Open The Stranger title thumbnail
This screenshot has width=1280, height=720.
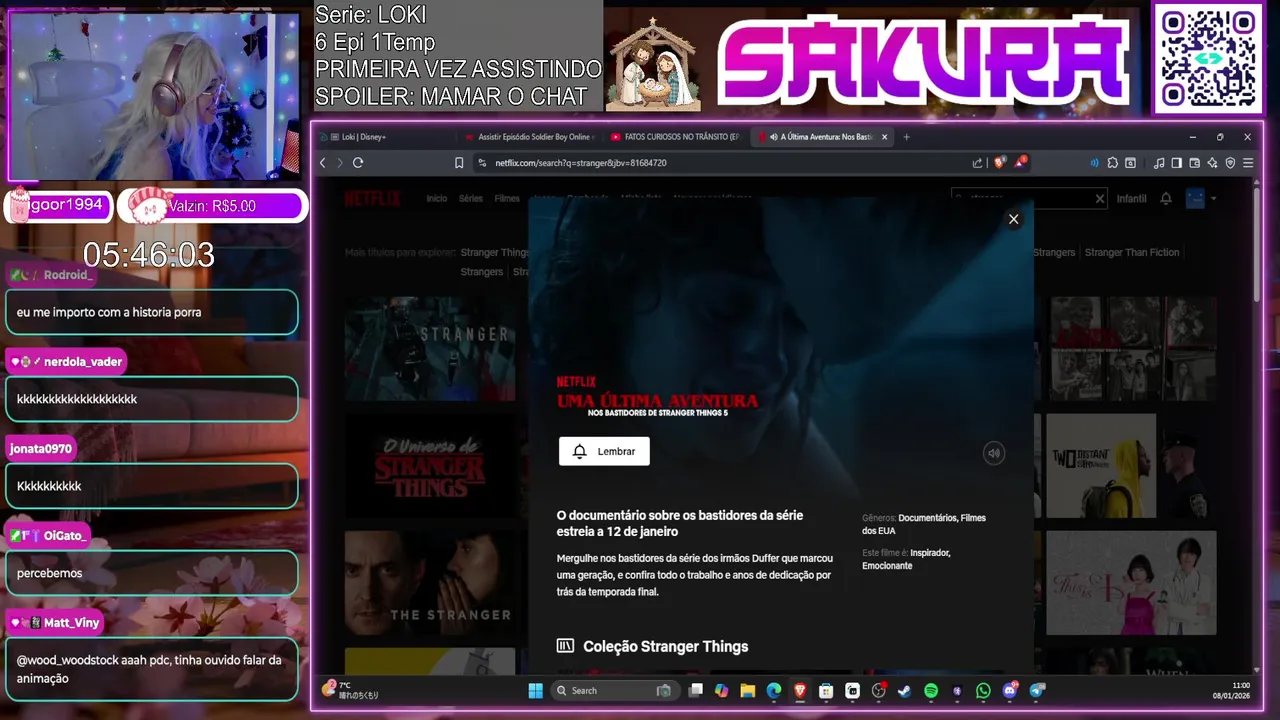(430, 582)
